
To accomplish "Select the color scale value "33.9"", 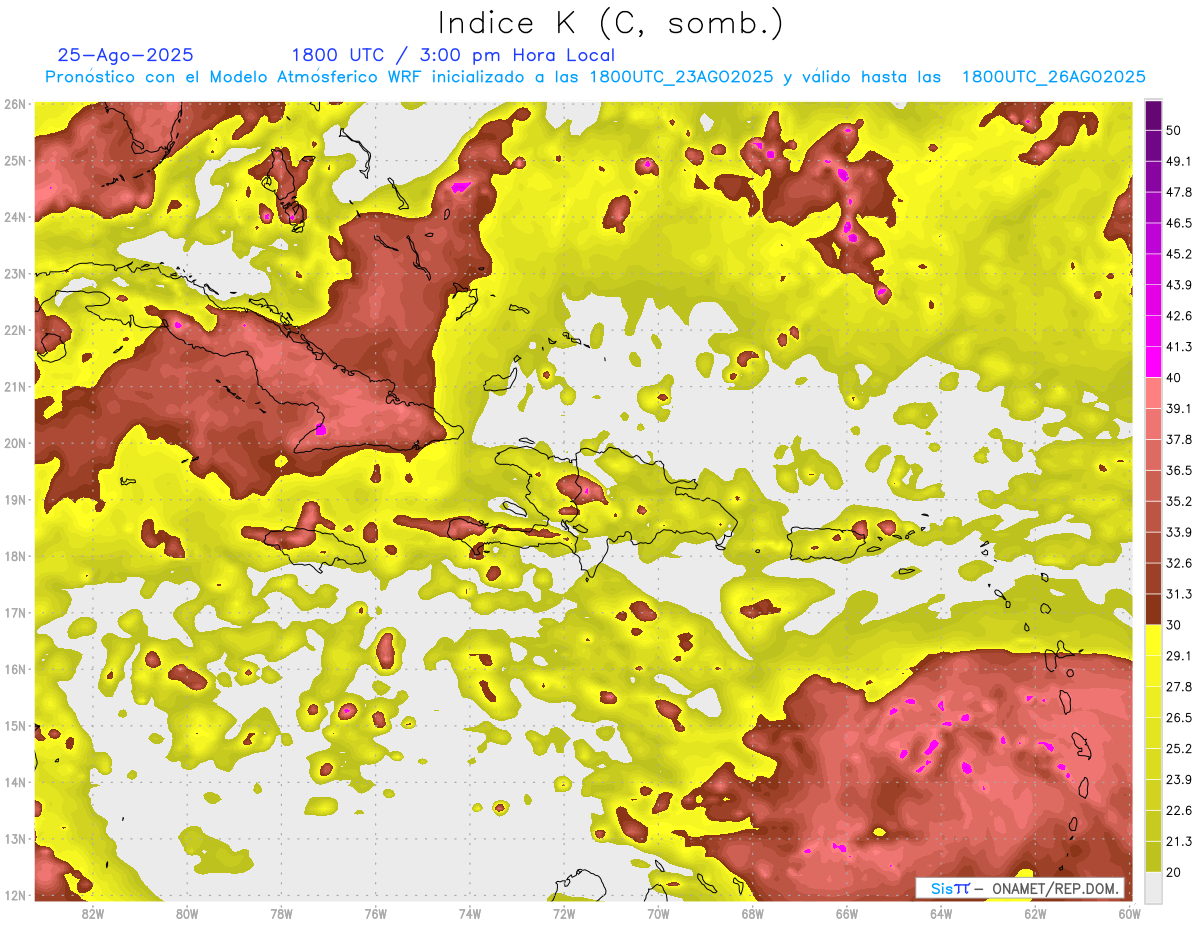I will tap(1178, 532).
